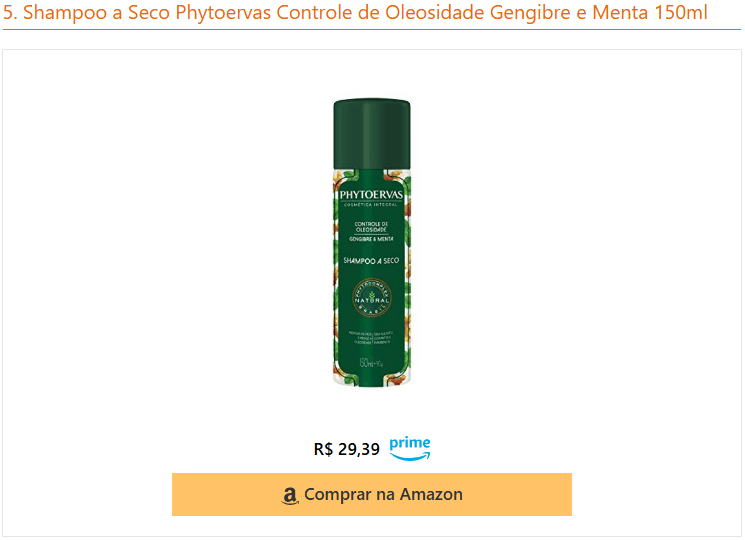This screenshot has width=745, height=540.
Task: Click the 'Comprar na Amazon' button
Action: coord(372,494)
